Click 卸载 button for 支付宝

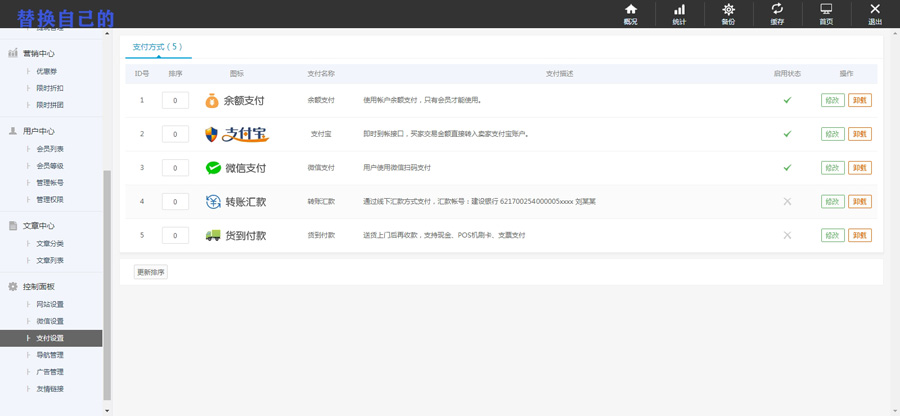tap(859, 134)
